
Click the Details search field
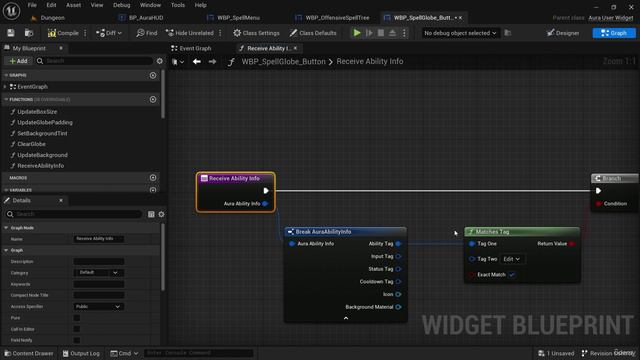(73, 214)
